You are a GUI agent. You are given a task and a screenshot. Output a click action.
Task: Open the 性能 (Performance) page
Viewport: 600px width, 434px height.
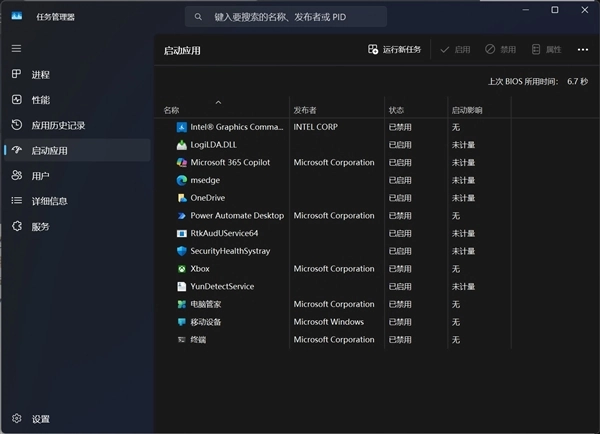point(40,100)
